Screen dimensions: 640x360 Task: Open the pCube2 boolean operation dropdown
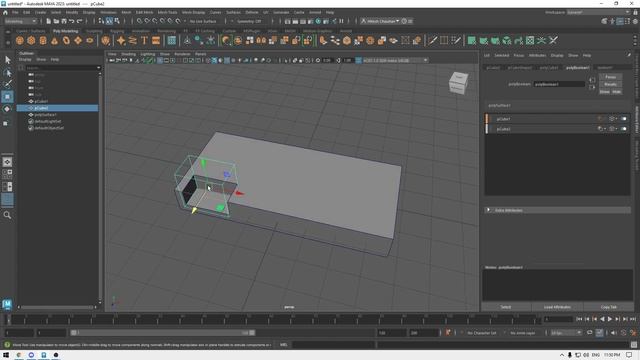pos(602,129)
